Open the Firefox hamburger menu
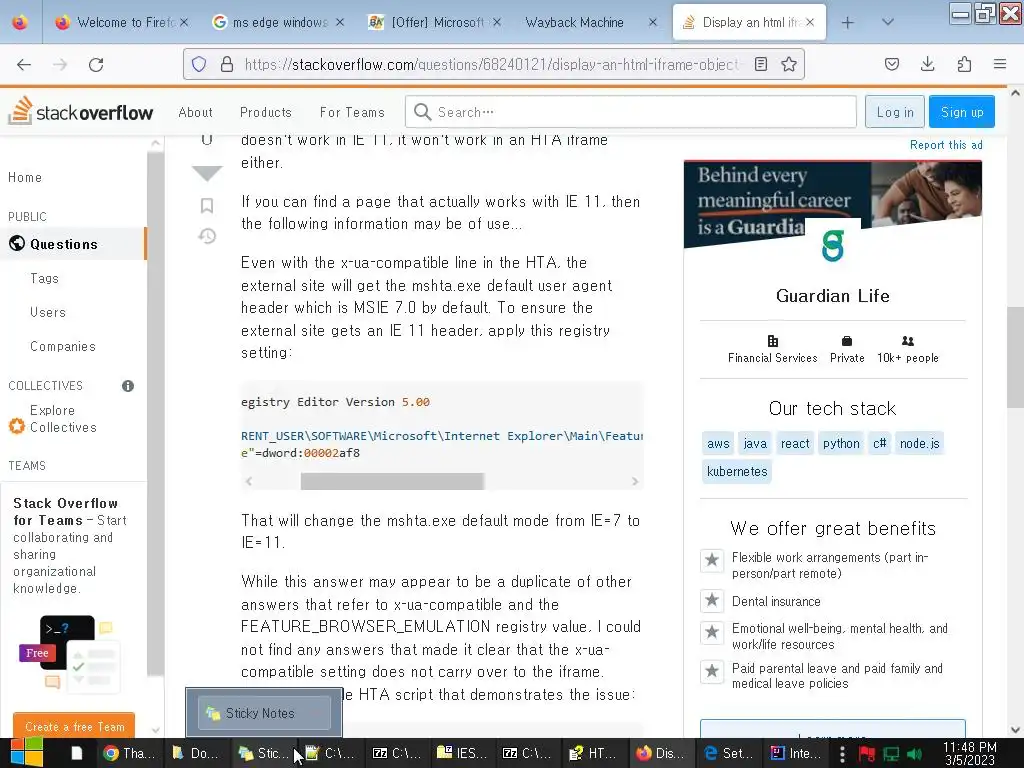 1000,64
